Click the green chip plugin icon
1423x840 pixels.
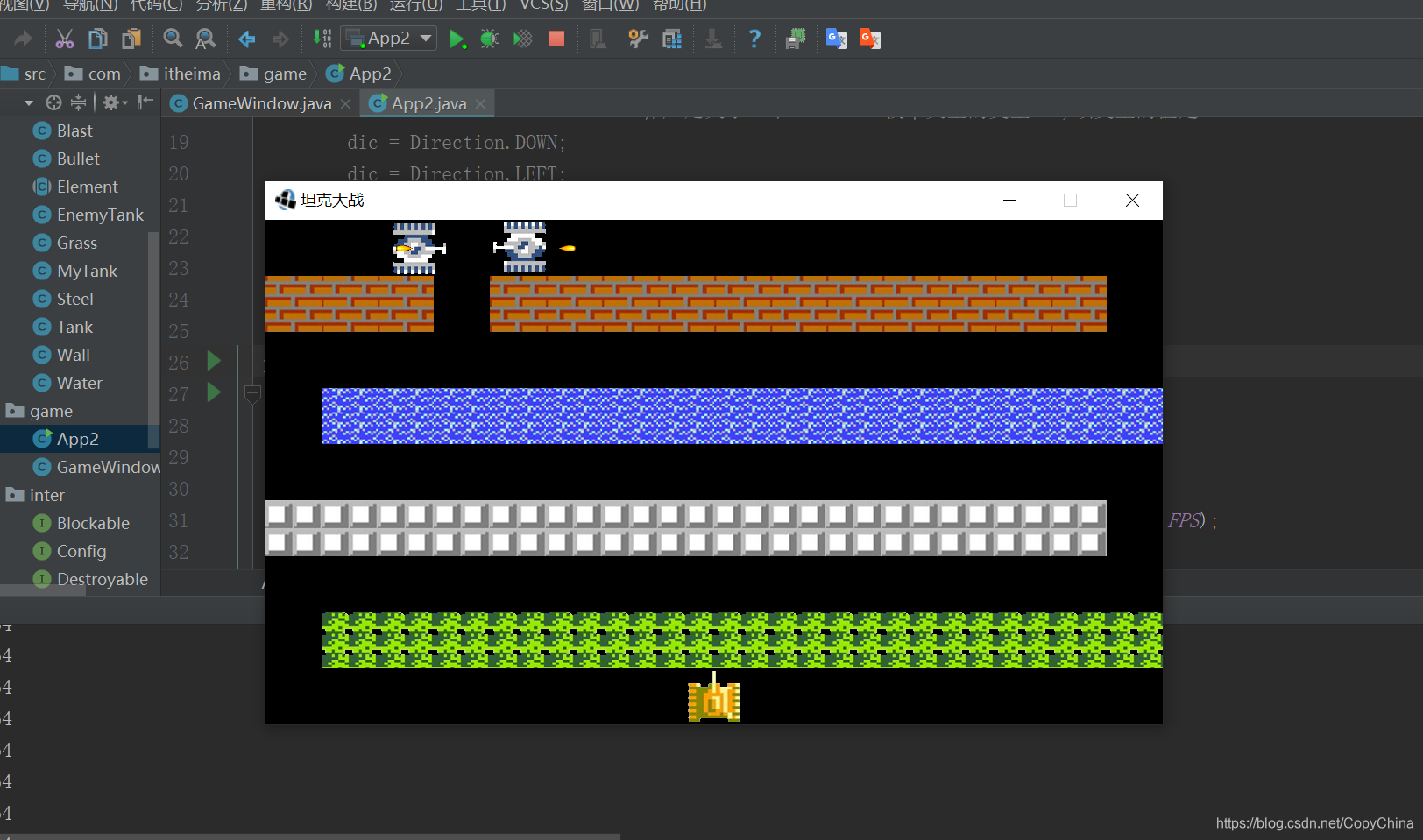[x=796, y=39]
